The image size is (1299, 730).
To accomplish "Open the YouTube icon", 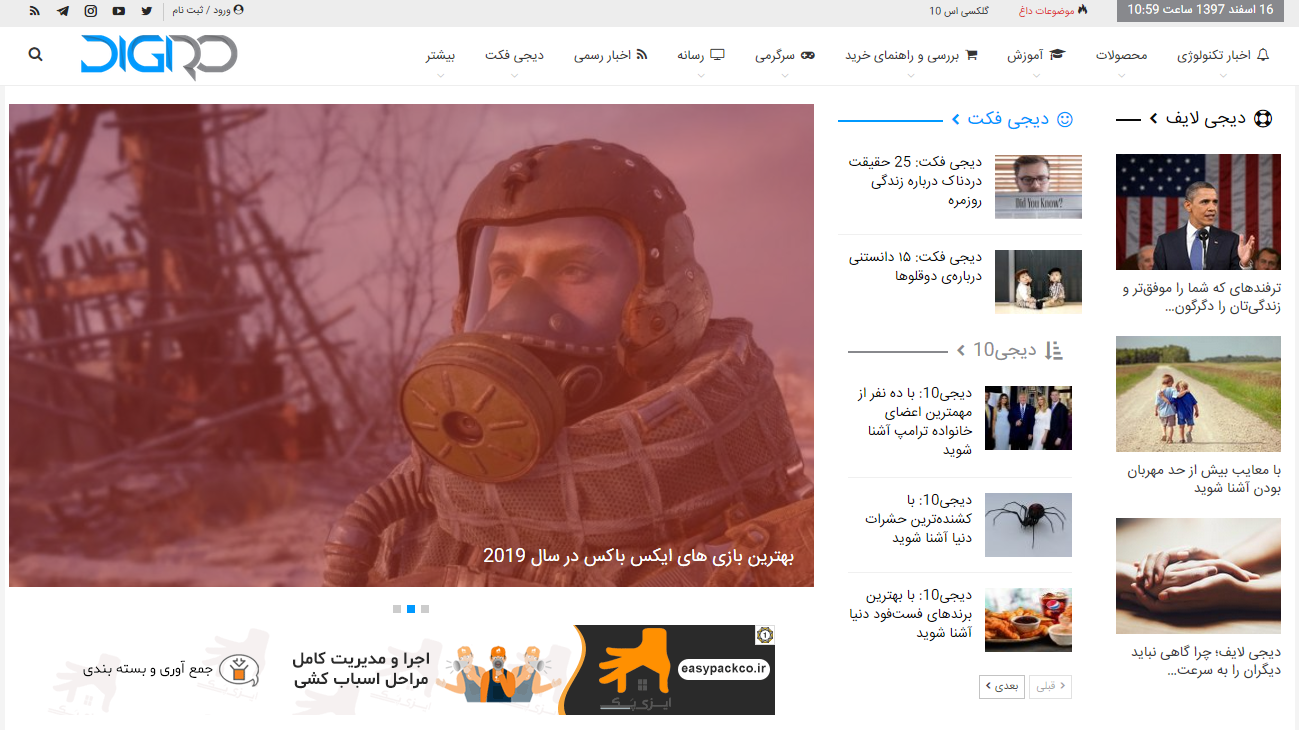I will tap(119, 11).
